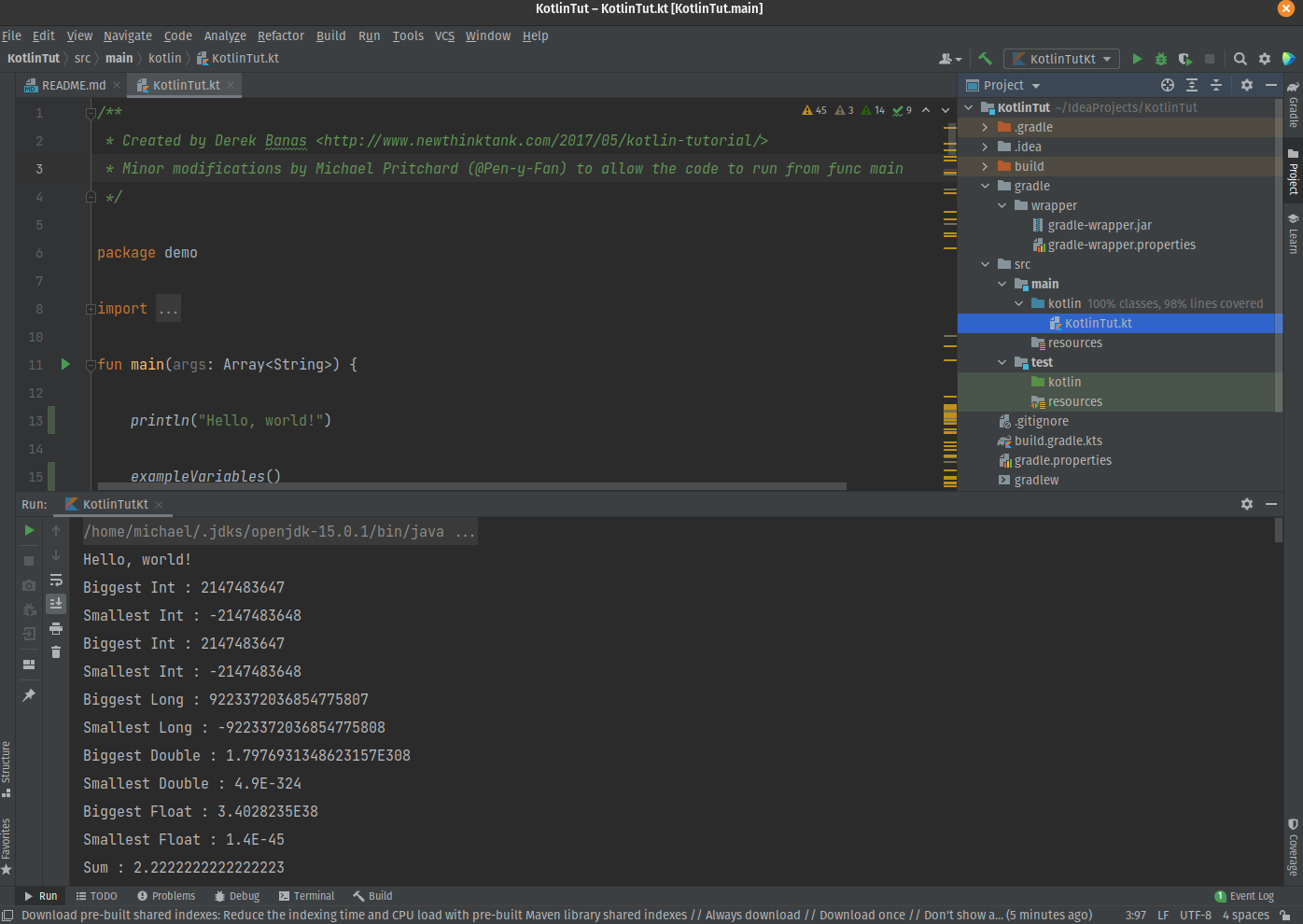Hide the Run tool window
The image size is (1303, 924).
[1271, 504]
